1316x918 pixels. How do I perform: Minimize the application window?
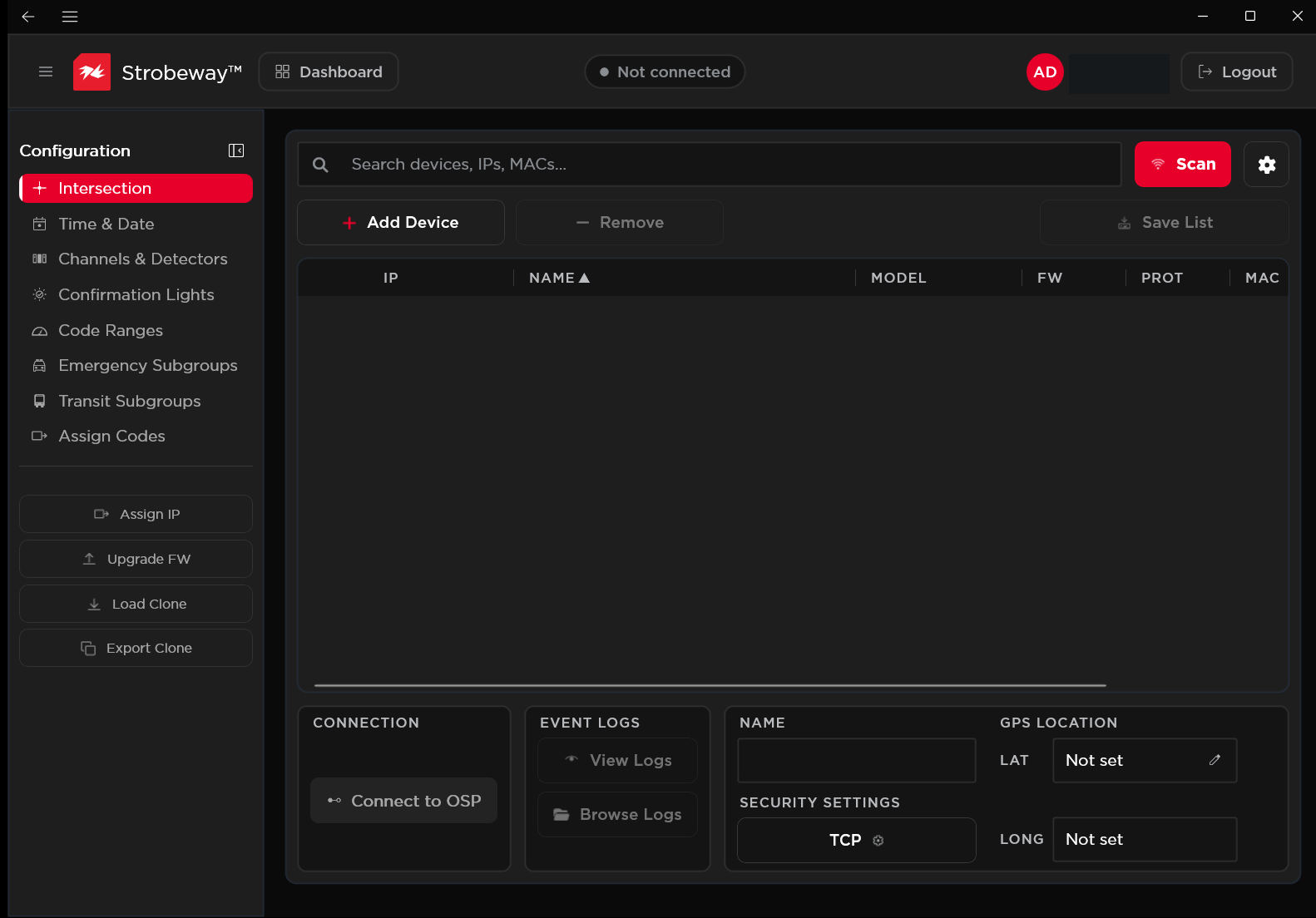[1203, 16]
